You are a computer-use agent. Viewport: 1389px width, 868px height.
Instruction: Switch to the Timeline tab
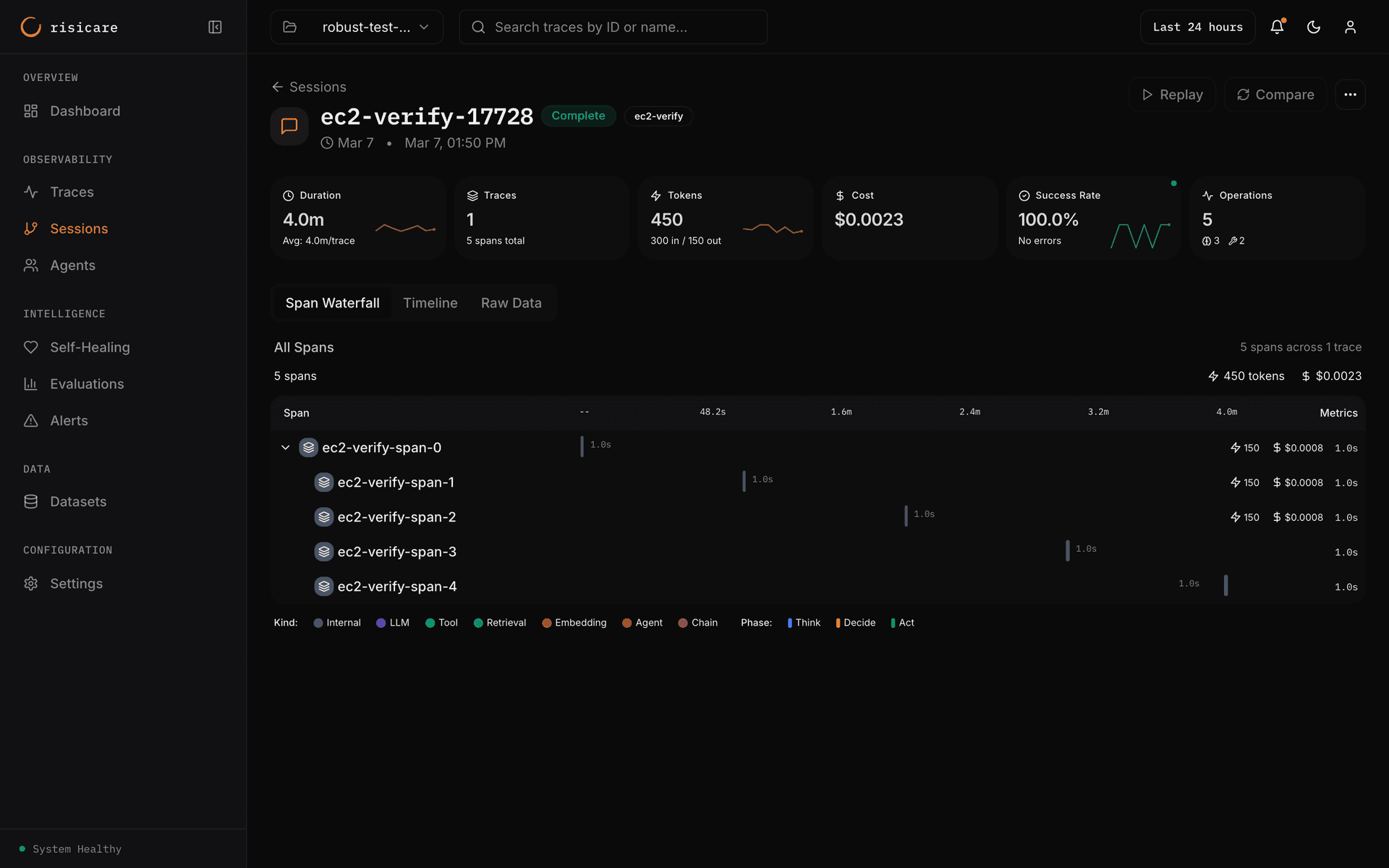(430, 303)
